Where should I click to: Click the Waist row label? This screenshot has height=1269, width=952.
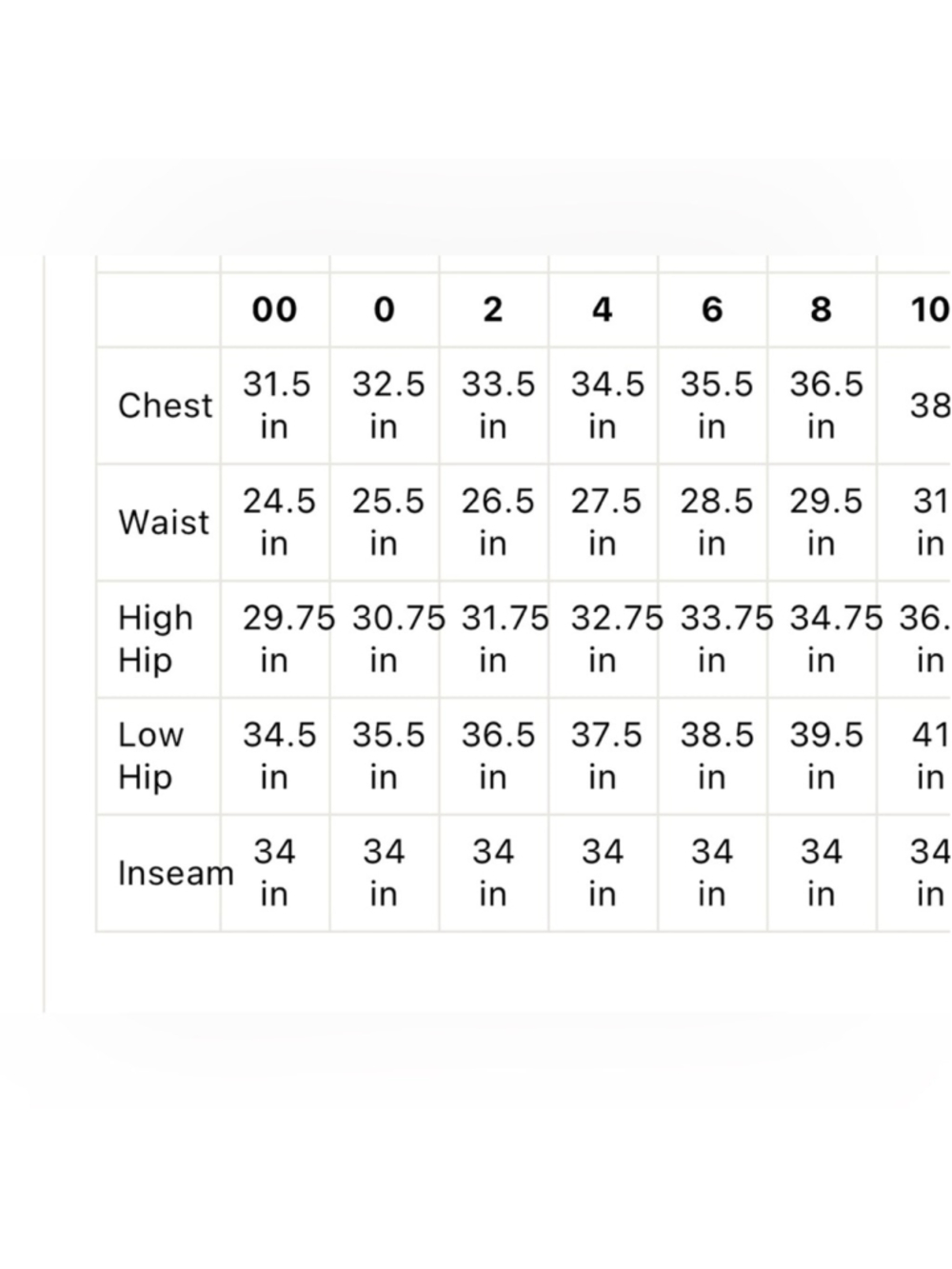pos(164,523)
